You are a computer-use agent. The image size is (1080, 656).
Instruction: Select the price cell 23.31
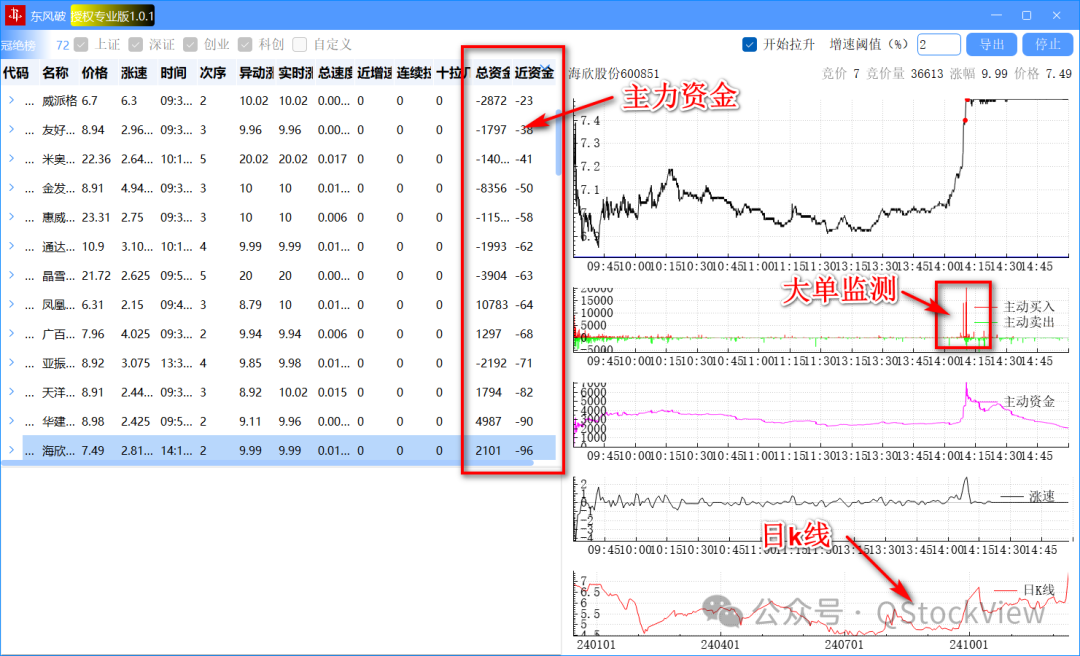tap(97, 217)
